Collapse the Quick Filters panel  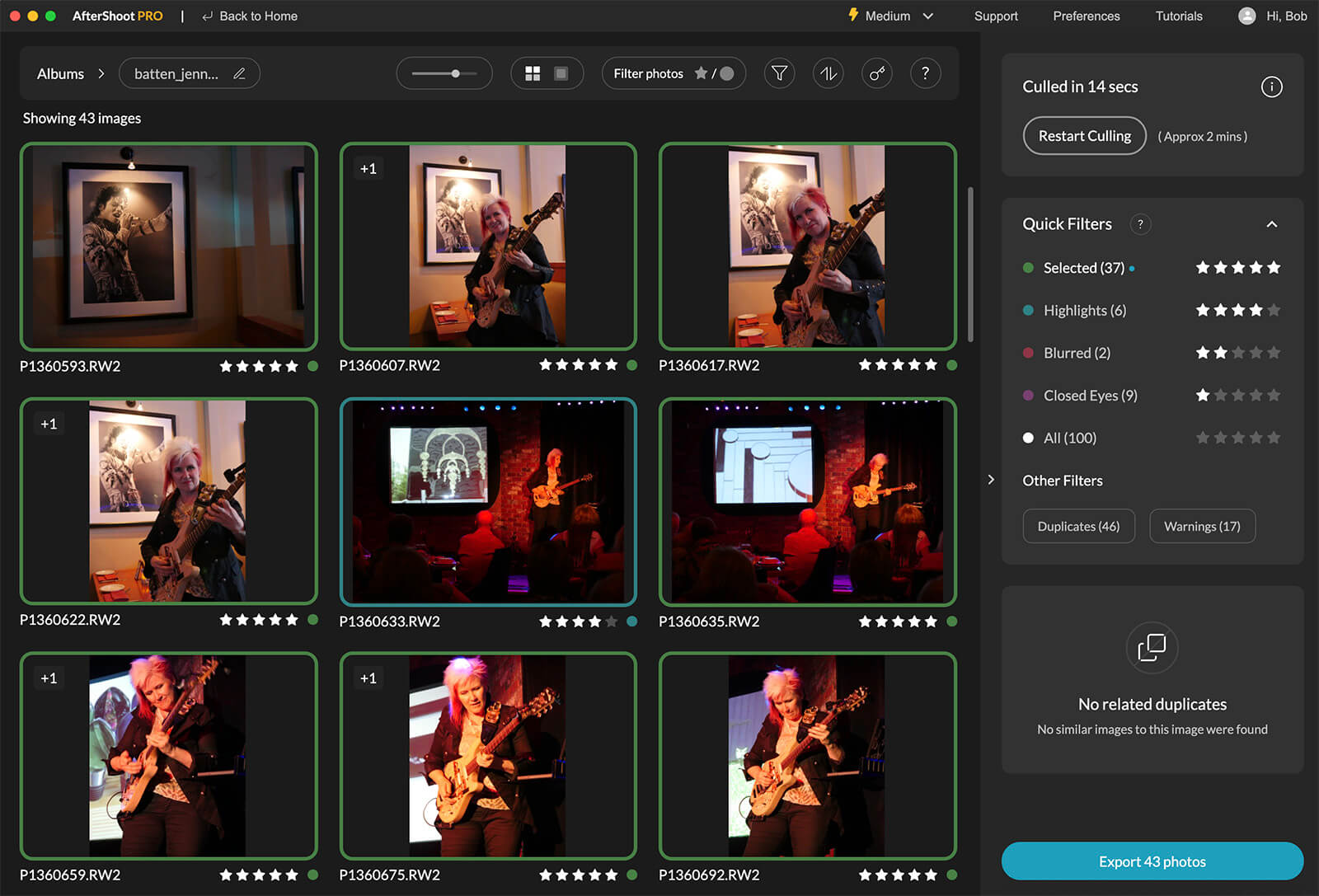pyautogui.click(x=1271, y=224)
